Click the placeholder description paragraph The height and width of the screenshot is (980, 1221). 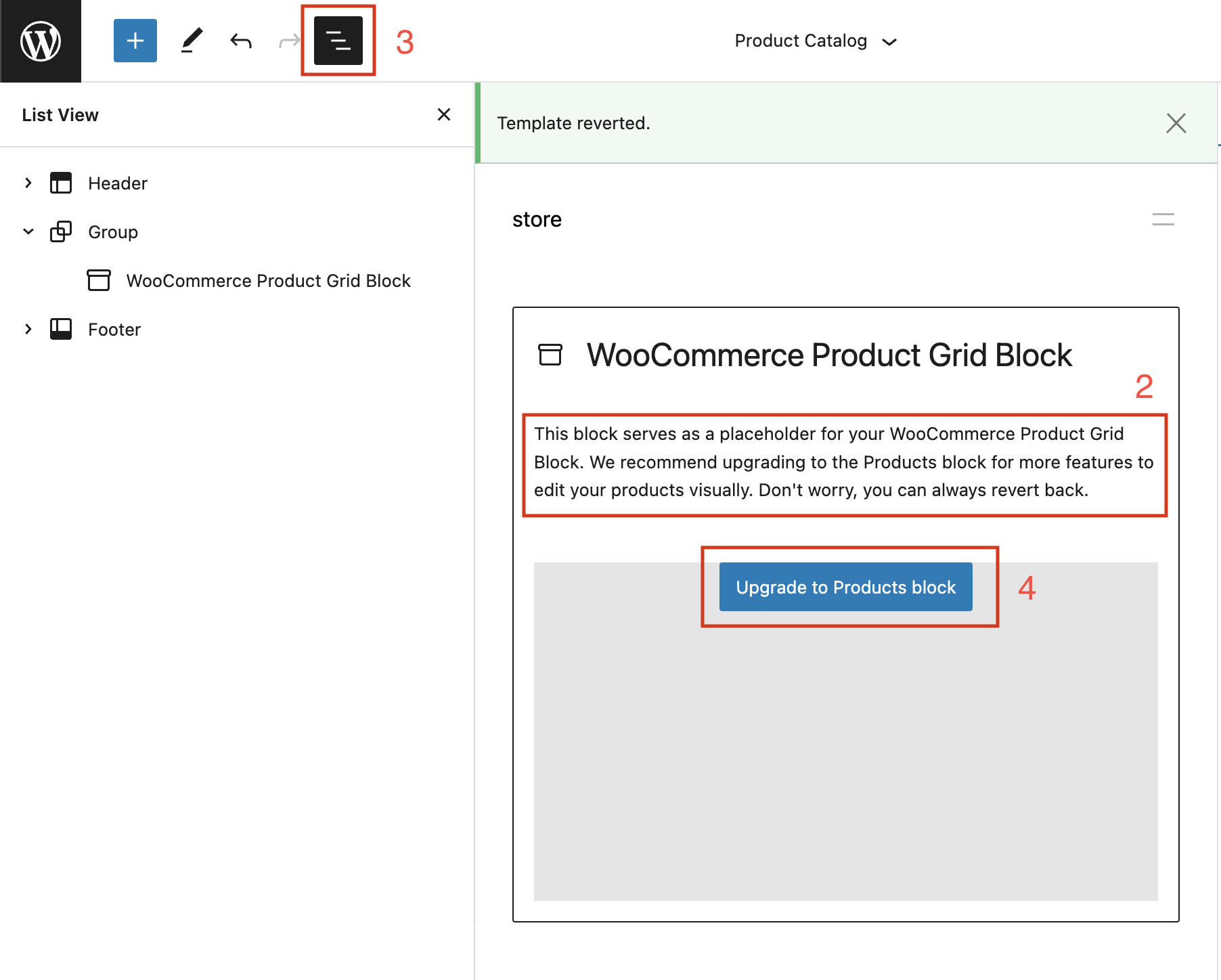844,462
